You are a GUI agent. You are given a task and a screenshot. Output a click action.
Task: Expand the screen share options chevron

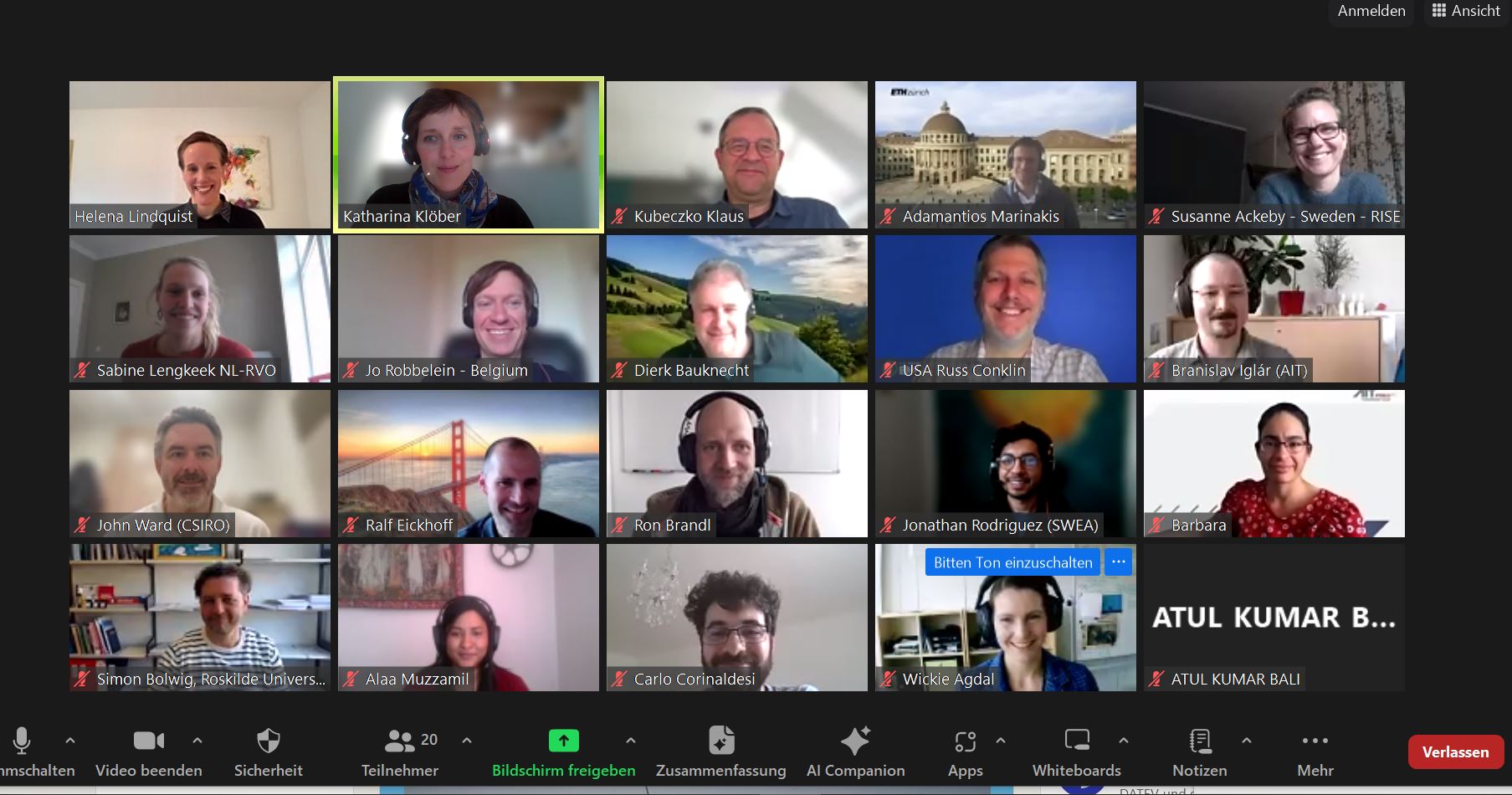point(631,741)
